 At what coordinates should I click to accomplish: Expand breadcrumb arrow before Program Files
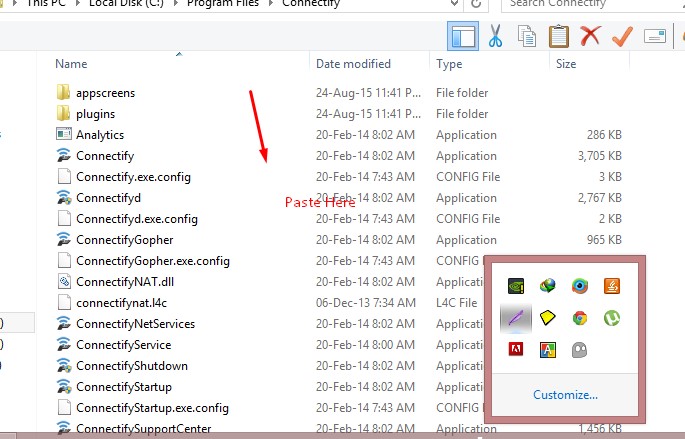[176, 3]
